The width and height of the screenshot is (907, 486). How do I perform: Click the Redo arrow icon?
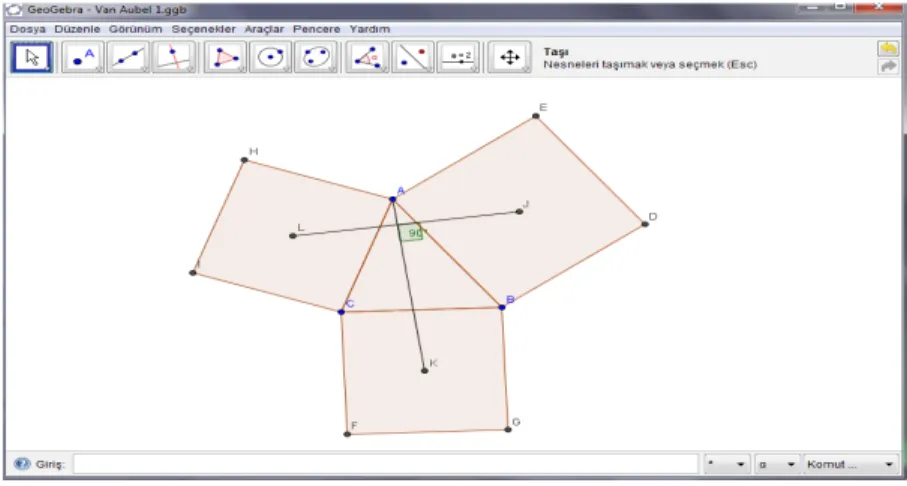(x=887, y=66)
